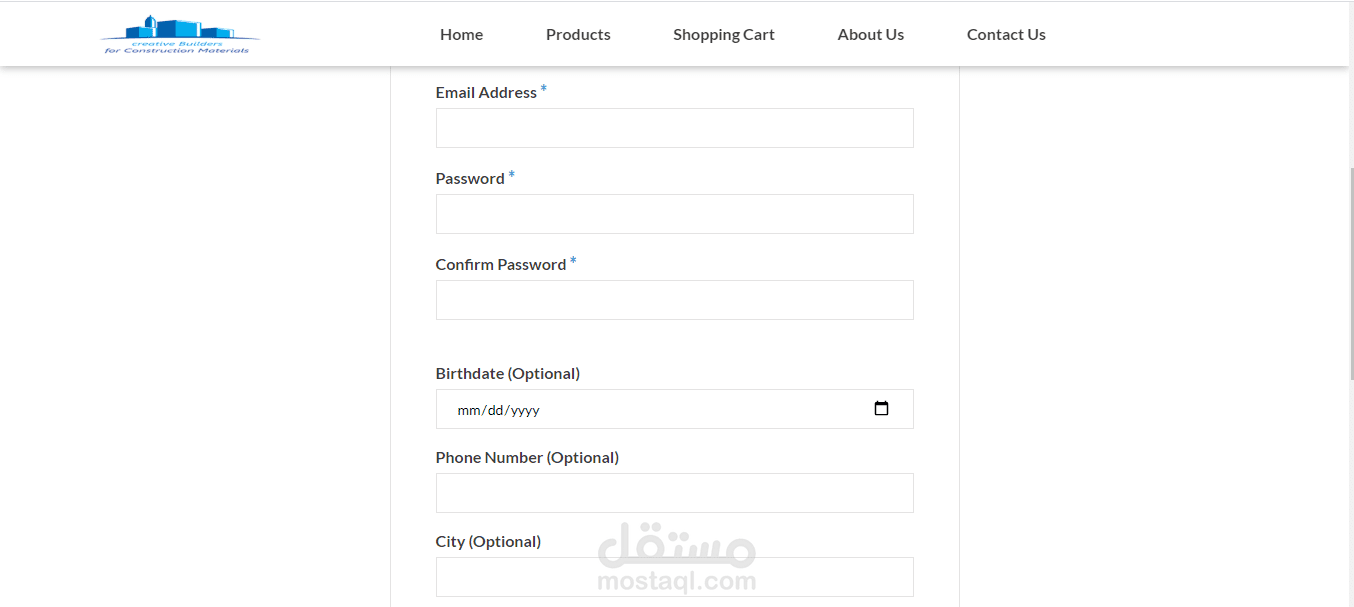Screen dimensions: 1354x607
Task: Open the Birthdate calendar picker icon
Action: tap(881, 408)
